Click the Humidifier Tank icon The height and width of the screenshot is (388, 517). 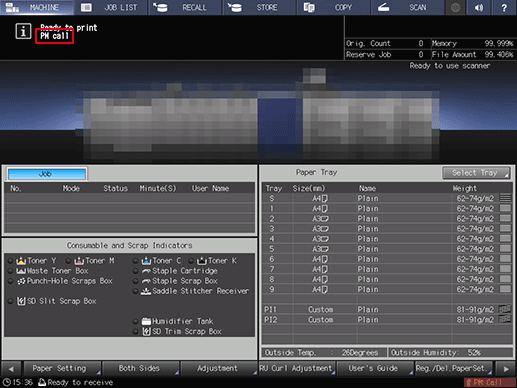(146, 321)
